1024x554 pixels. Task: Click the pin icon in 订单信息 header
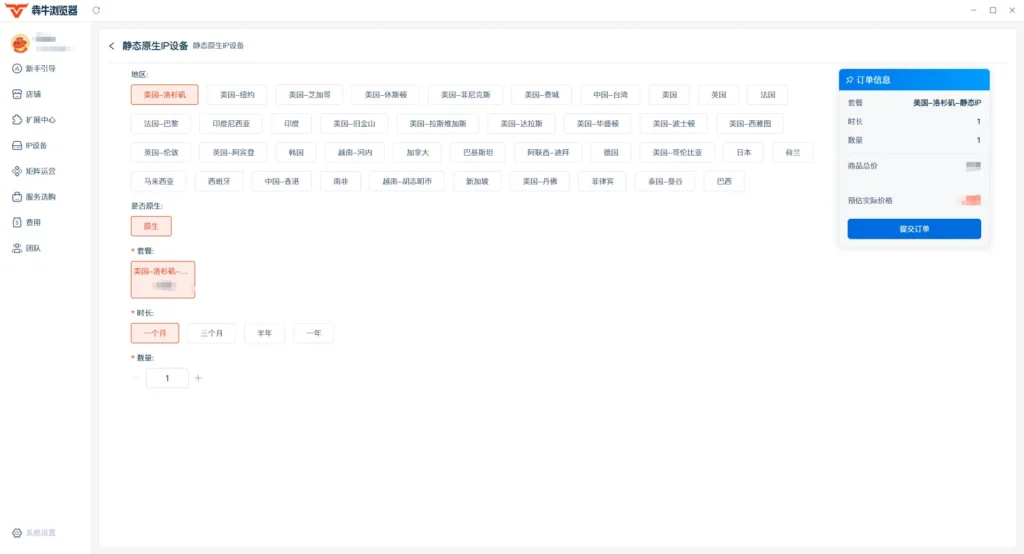point(850,80)
